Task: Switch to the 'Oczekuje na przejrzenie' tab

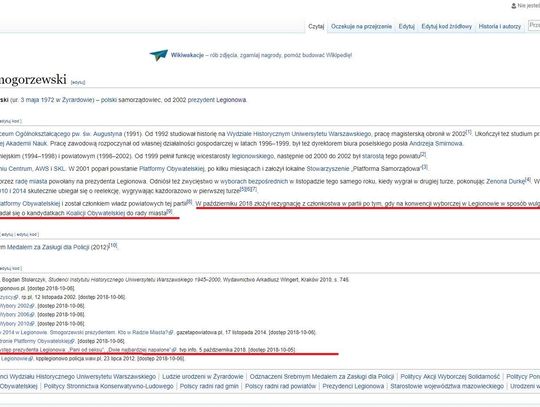Action: (x=361, y=27)
